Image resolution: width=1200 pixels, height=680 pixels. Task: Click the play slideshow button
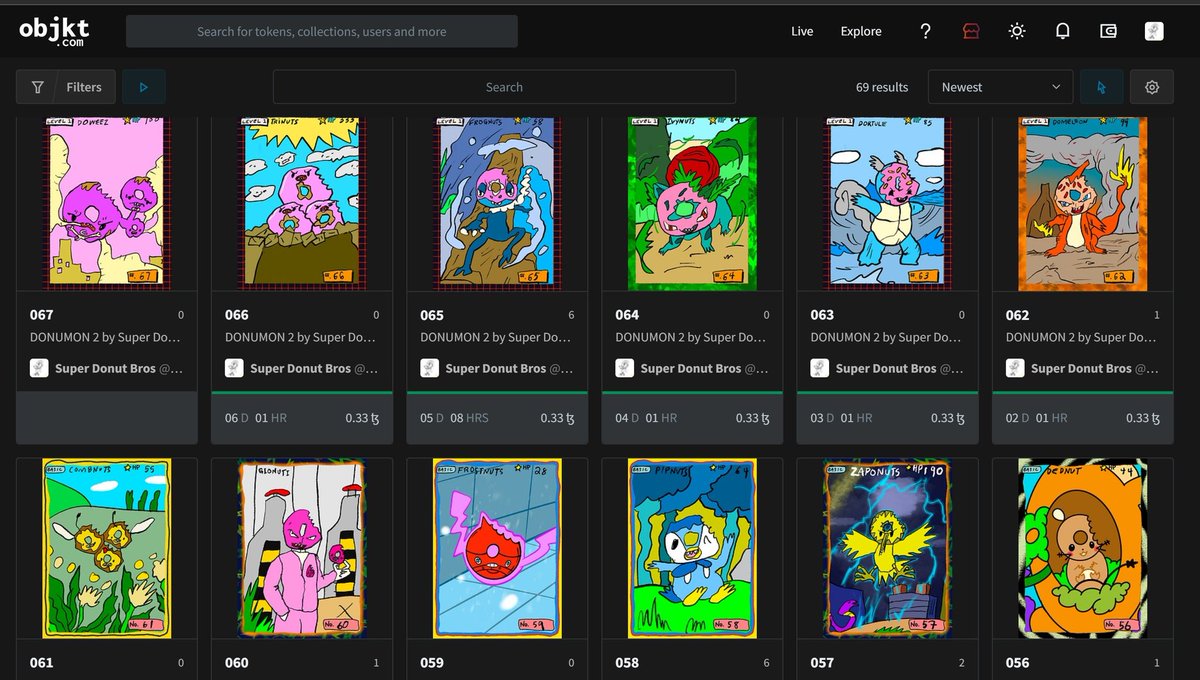click(x=144, y=87)
